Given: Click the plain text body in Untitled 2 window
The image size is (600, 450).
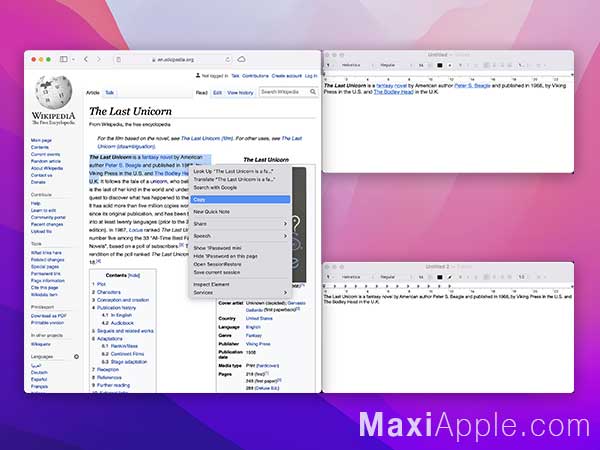Looking at the screenshot, I should point(448,299).
